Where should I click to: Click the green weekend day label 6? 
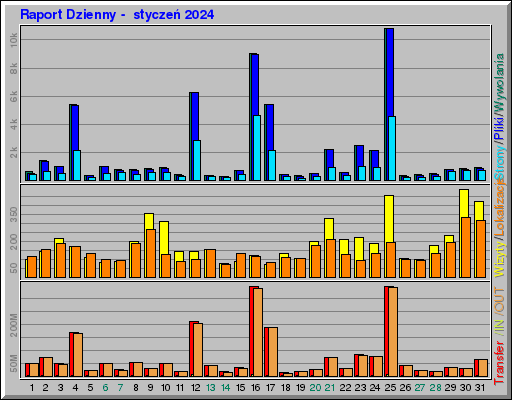pyautogui.click(x=106, y=388)
